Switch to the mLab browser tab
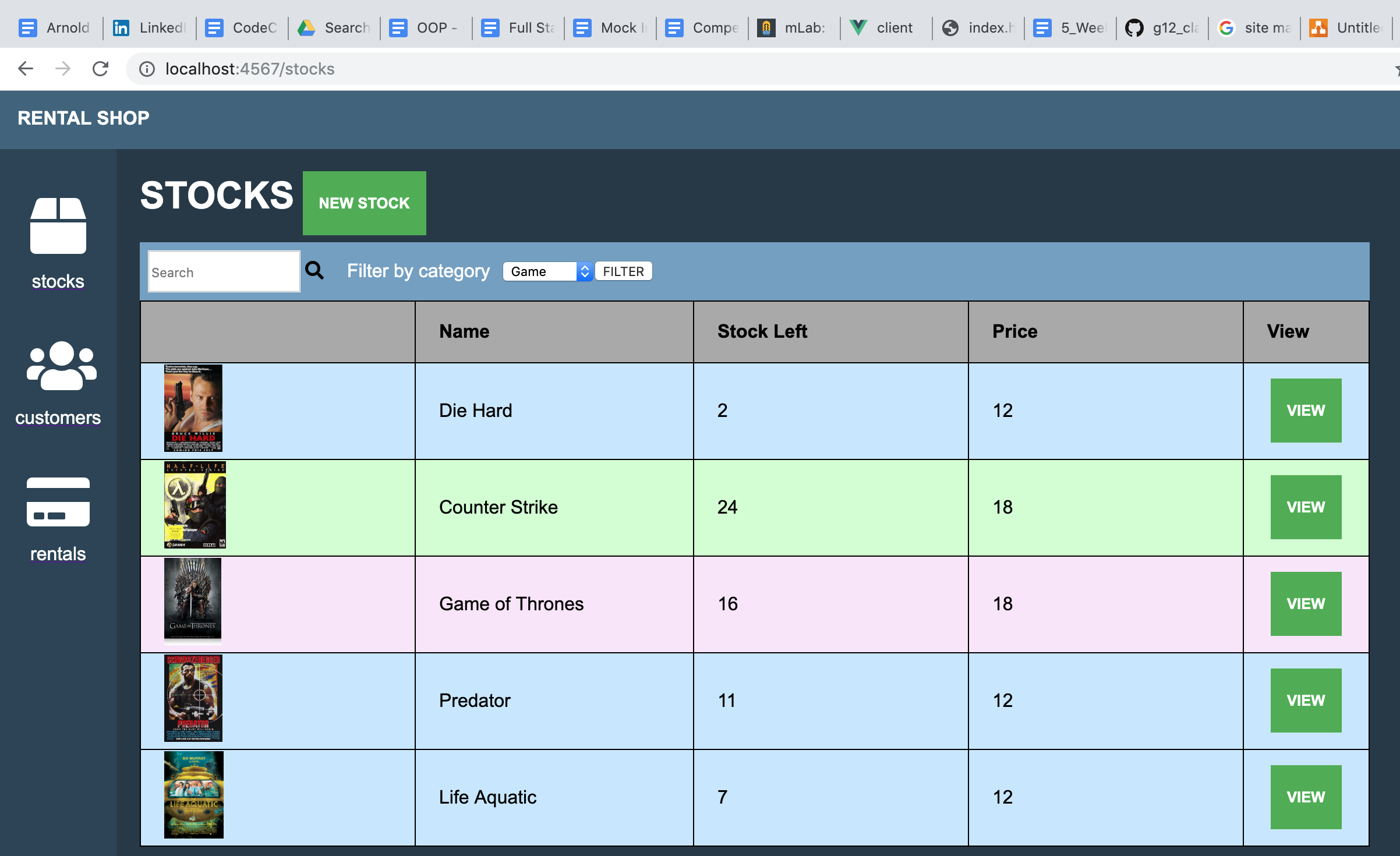This screenshot has width=1400, height=856. (x=794, y=27)
